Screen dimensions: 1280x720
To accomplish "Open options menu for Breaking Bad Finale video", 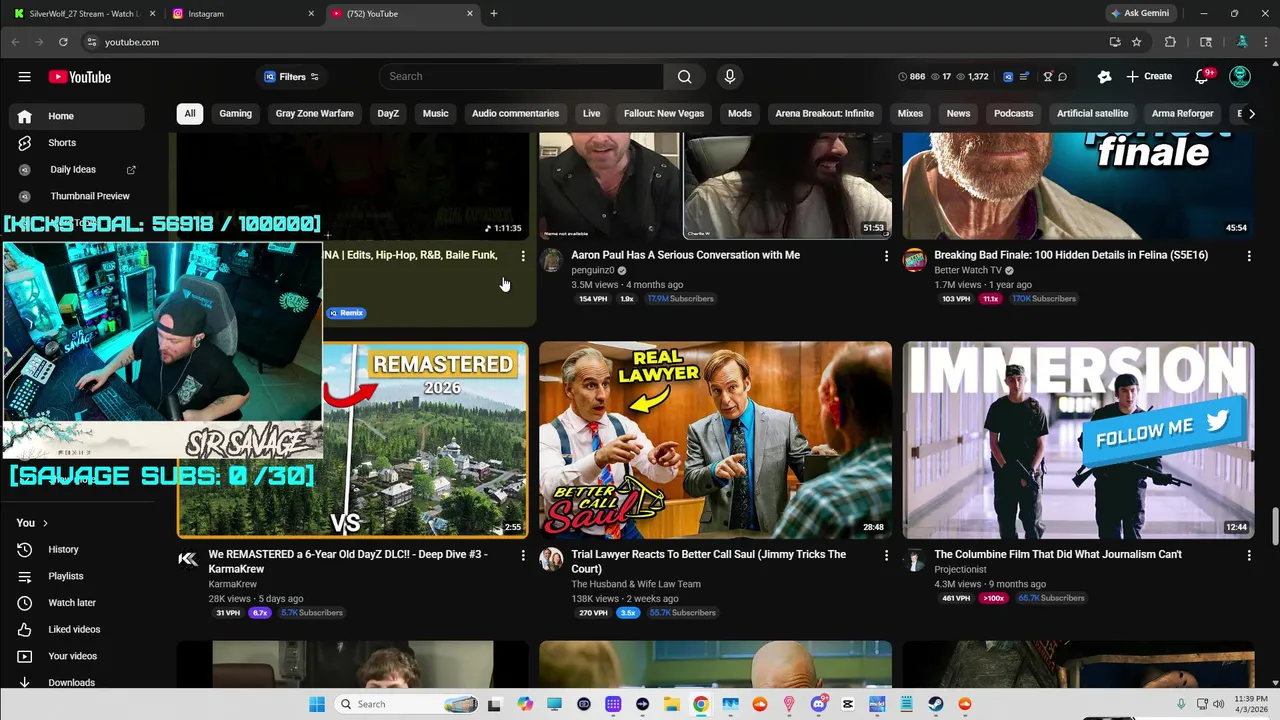I will tap(1248, 256).
